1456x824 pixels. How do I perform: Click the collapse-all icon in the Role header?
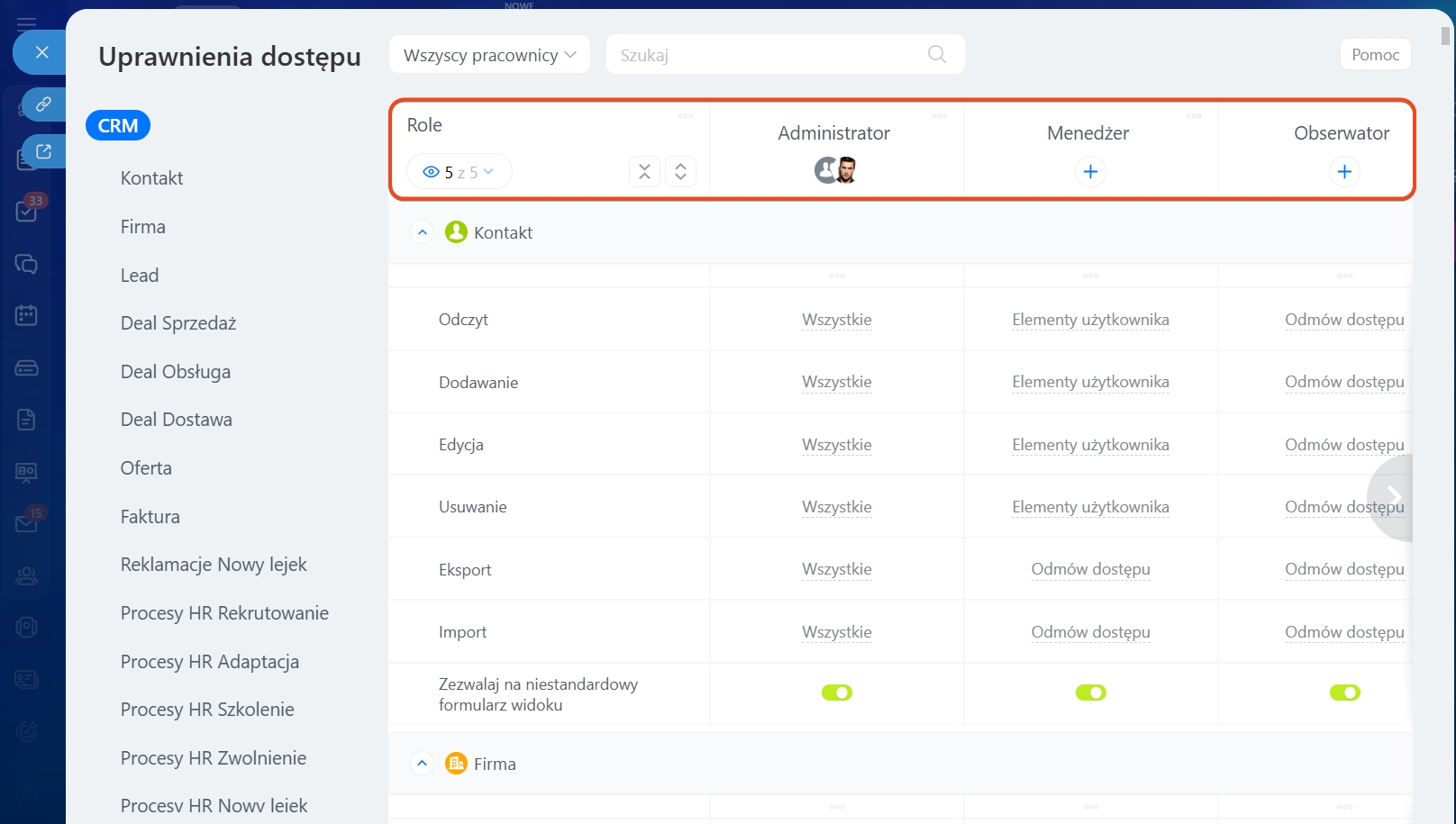643,172
